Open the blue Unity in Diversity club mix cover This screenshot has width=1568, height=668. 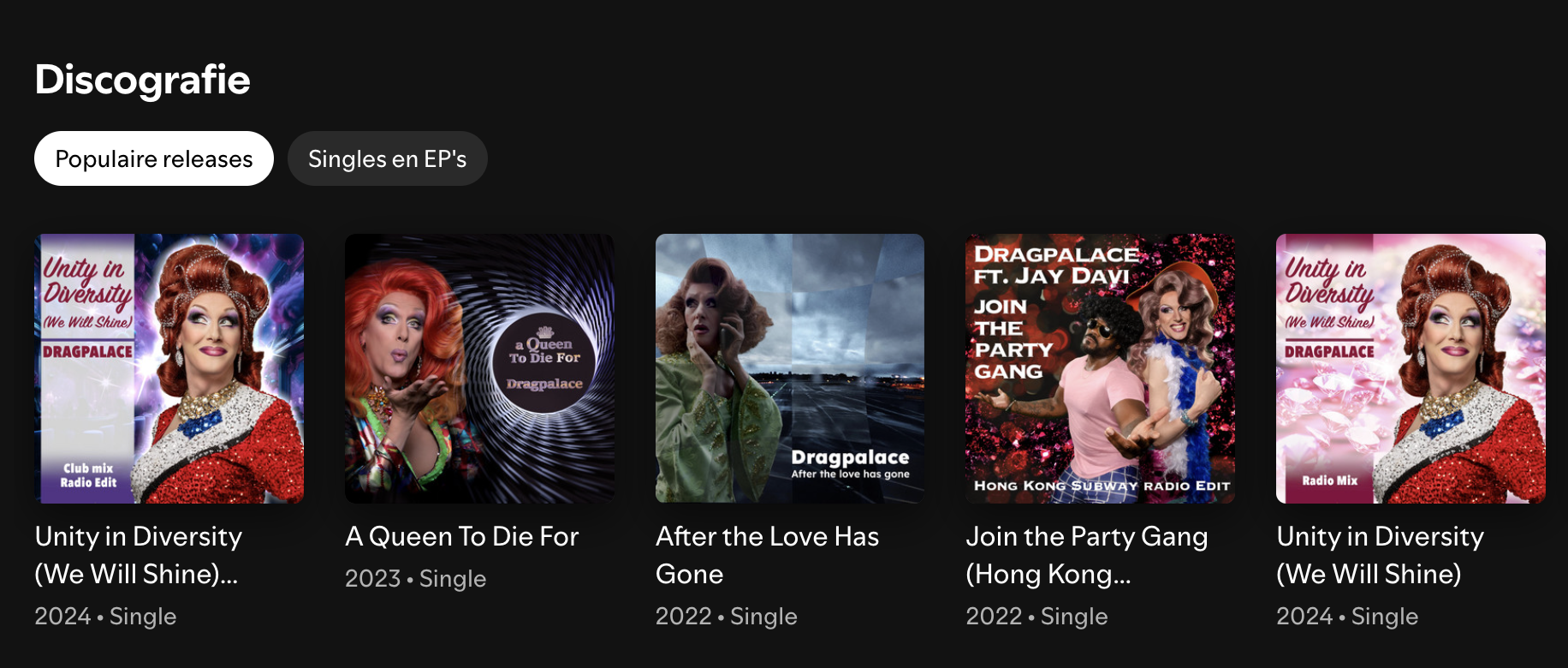tap(169, 368)
